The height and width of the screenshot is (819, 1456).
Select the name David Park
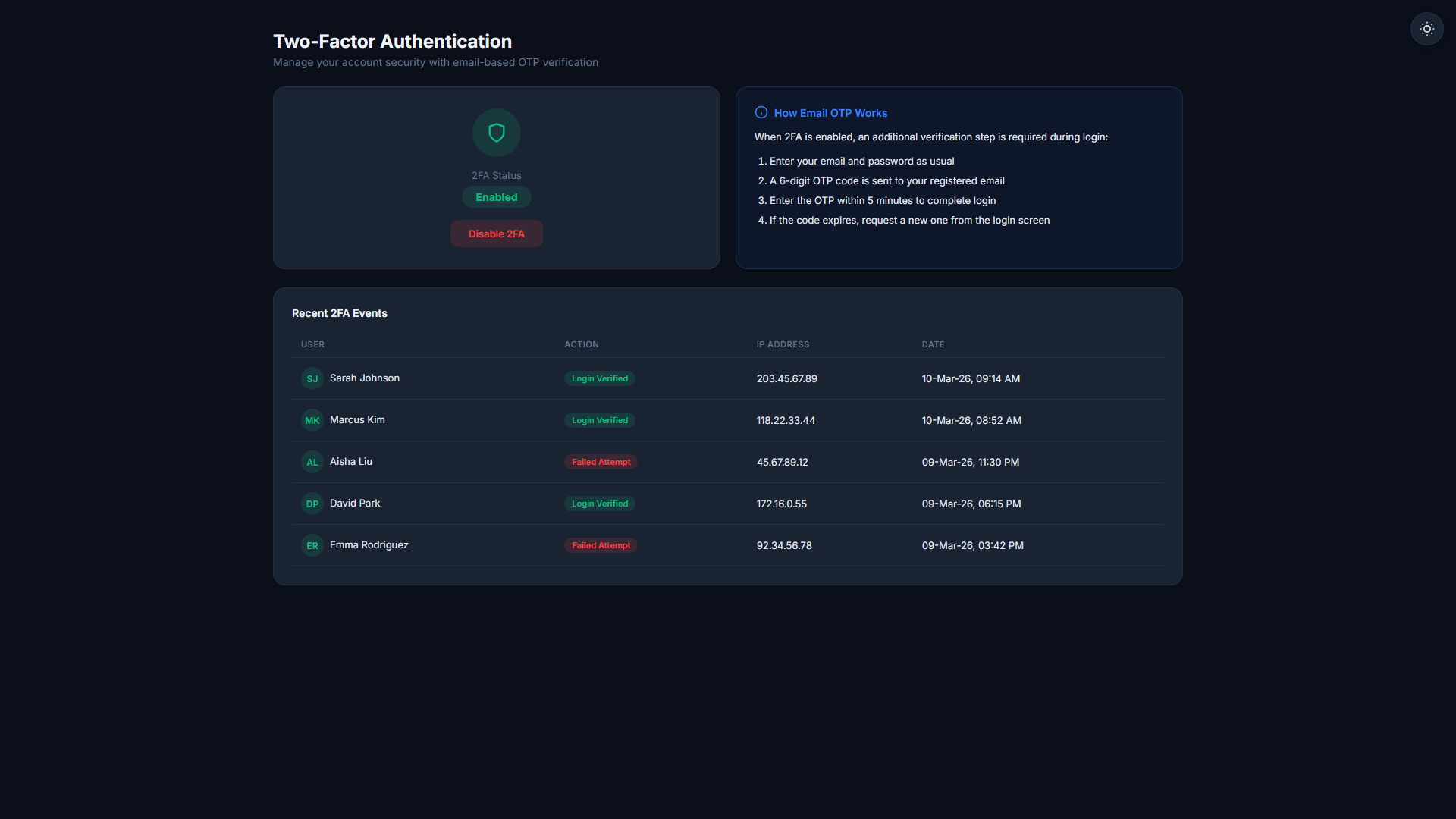[355, 503]
